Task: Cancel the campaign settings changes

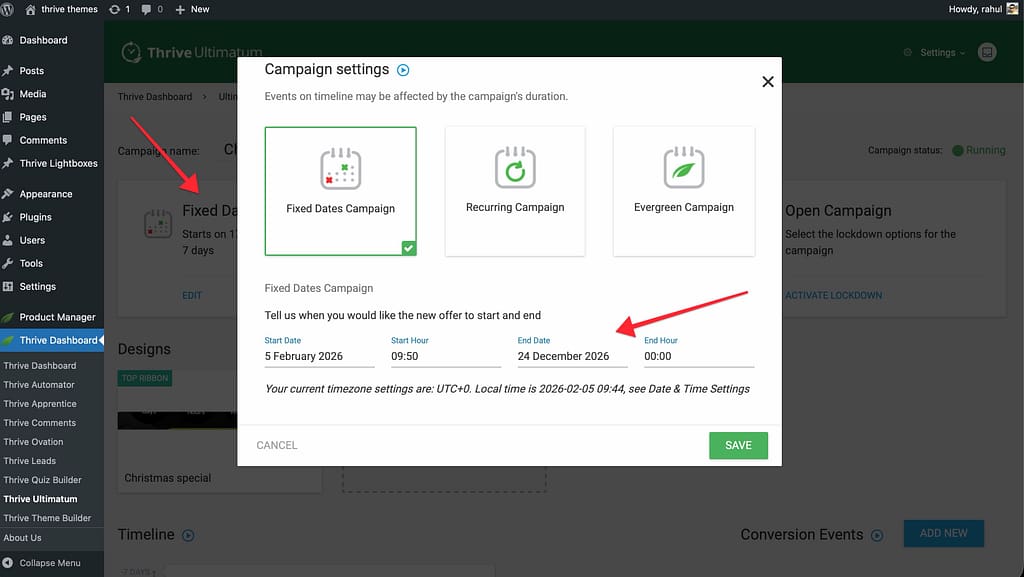Action: point(277,445)
